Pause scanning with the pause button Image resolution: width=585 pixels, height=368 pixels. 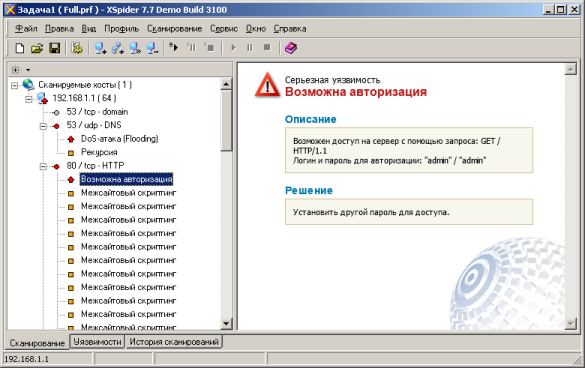(x=250, y=48)
